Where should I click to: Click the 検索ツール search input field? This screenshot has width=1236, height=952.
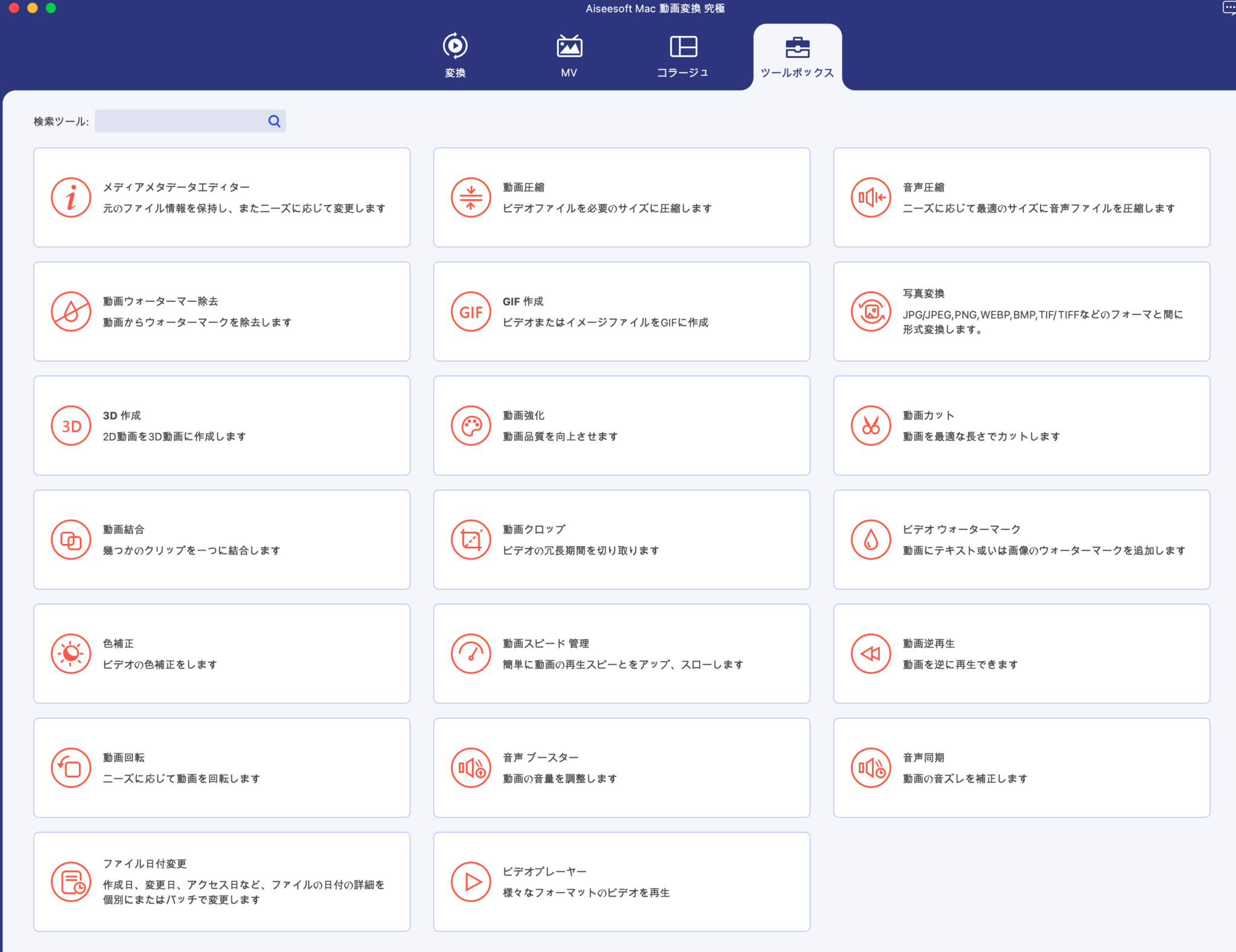tap(181, 121)
